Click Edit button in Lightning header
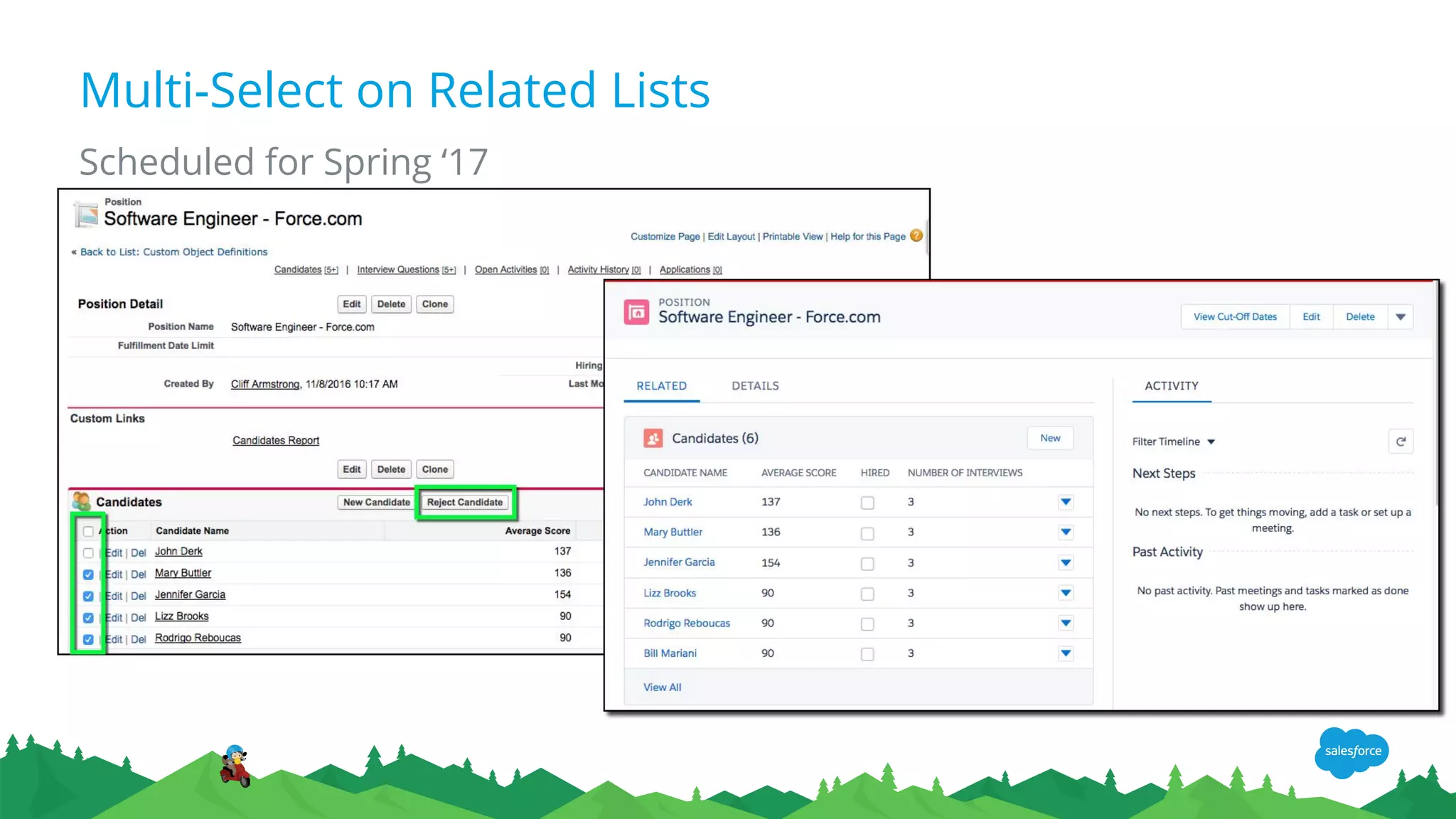 (1311, 317)
